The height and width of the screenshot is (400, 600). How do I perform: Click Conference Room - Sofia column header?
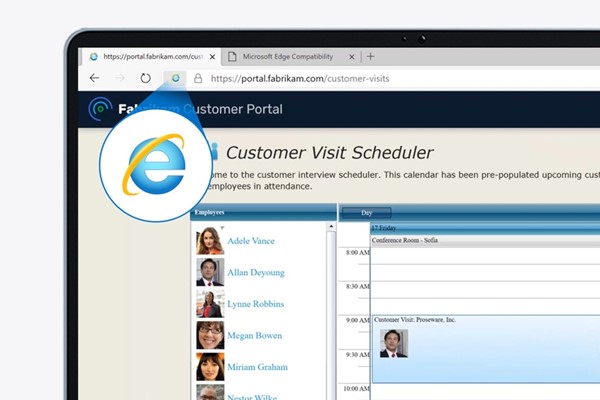pos(485,240)
